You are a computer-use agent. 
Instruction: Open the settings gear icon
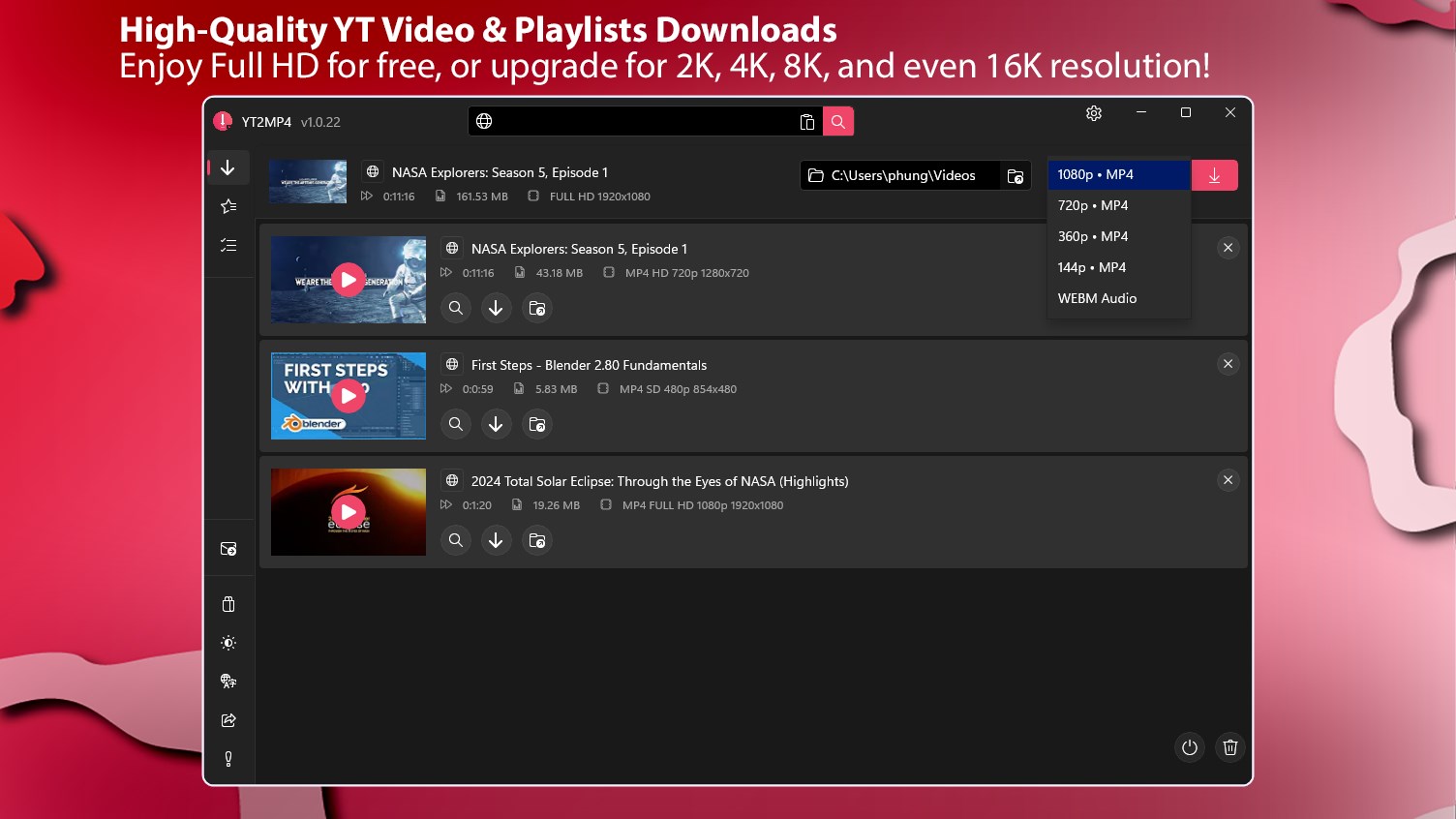click(1094, 113)
